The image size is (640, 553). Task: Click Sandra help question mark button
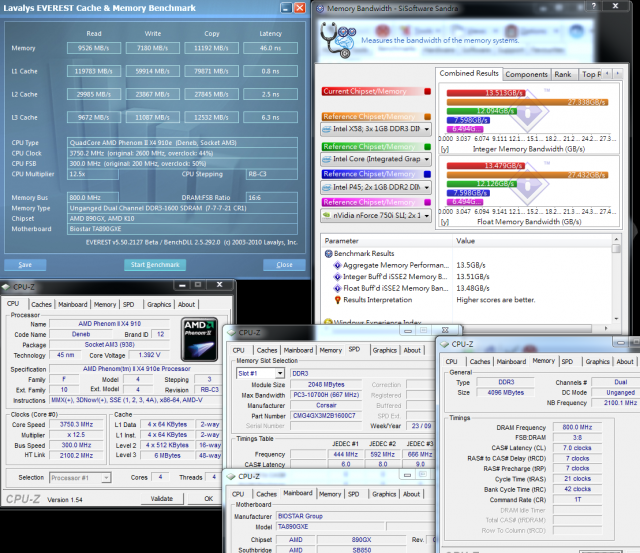tap(593, 6)
